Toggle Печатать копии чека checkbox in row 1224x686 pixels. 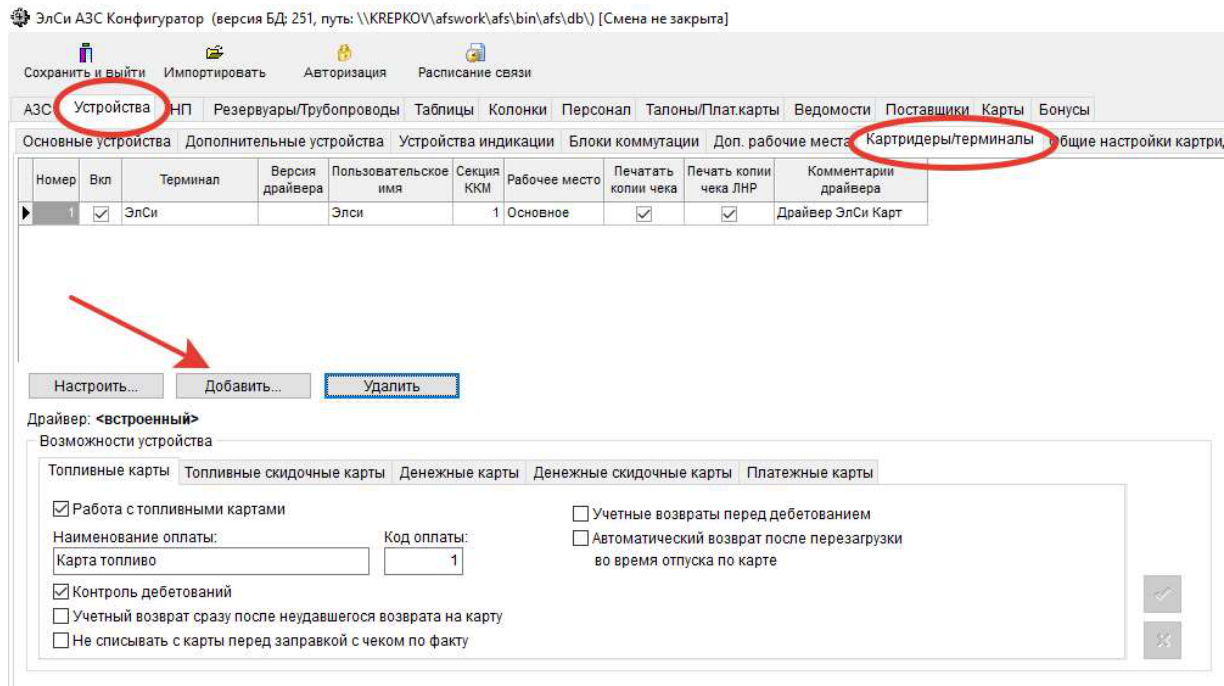(x=644, y=213)
